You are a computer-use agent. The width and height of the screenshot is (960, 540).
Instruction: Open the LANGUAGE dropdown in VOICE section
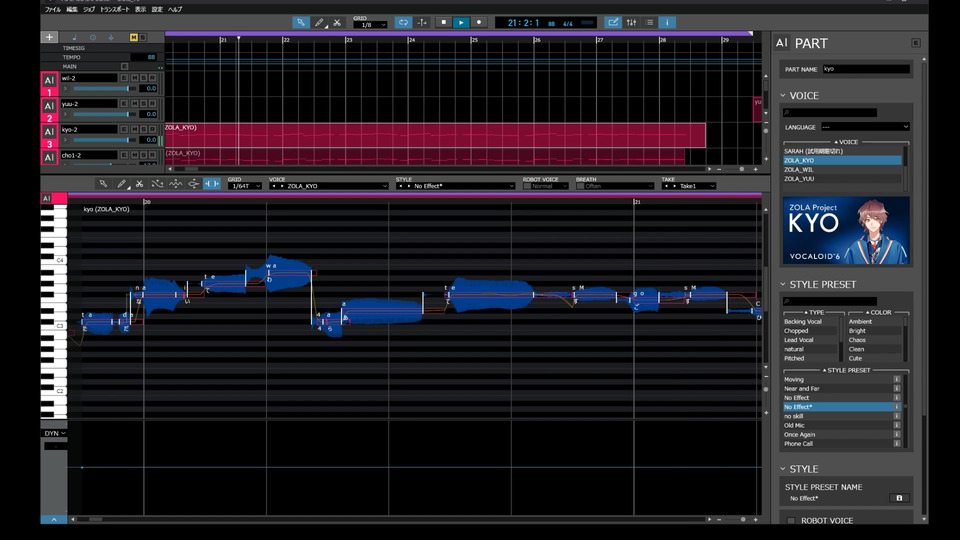(865, 127)
